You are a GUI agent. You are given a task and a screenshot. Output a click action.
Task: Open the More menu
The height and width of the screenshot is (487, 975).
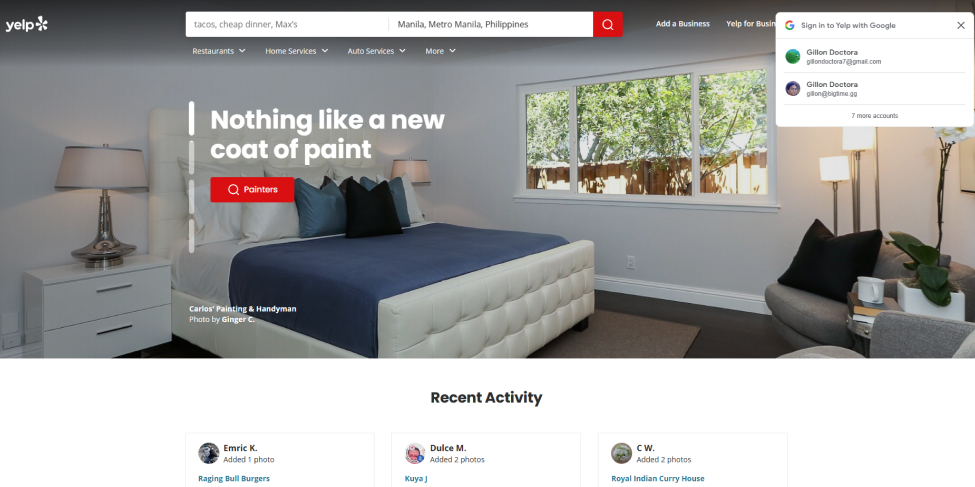(x=440, y=51)
